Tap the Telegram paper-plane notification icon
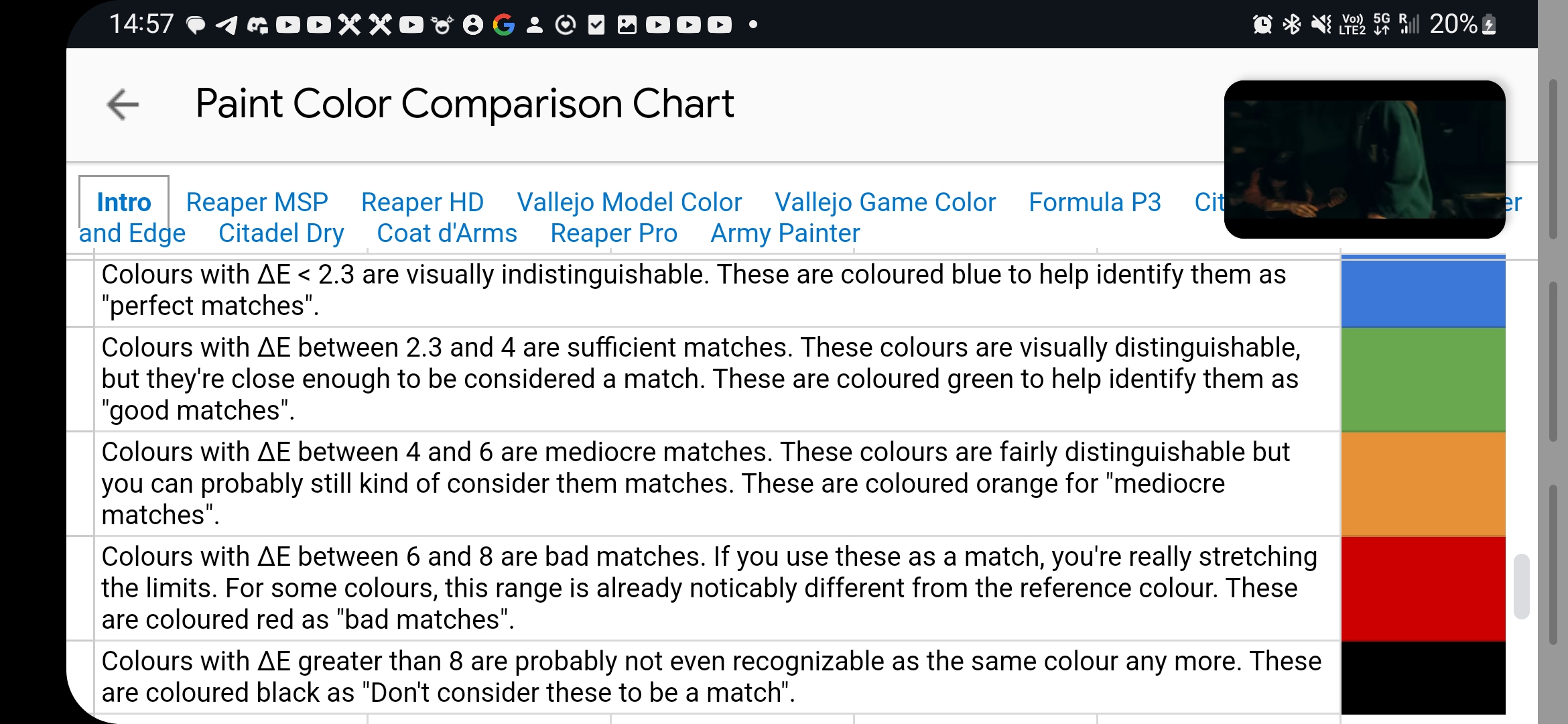Viewport: 1568px width, 724px height. pyautogui.click(x=226, y=25)
